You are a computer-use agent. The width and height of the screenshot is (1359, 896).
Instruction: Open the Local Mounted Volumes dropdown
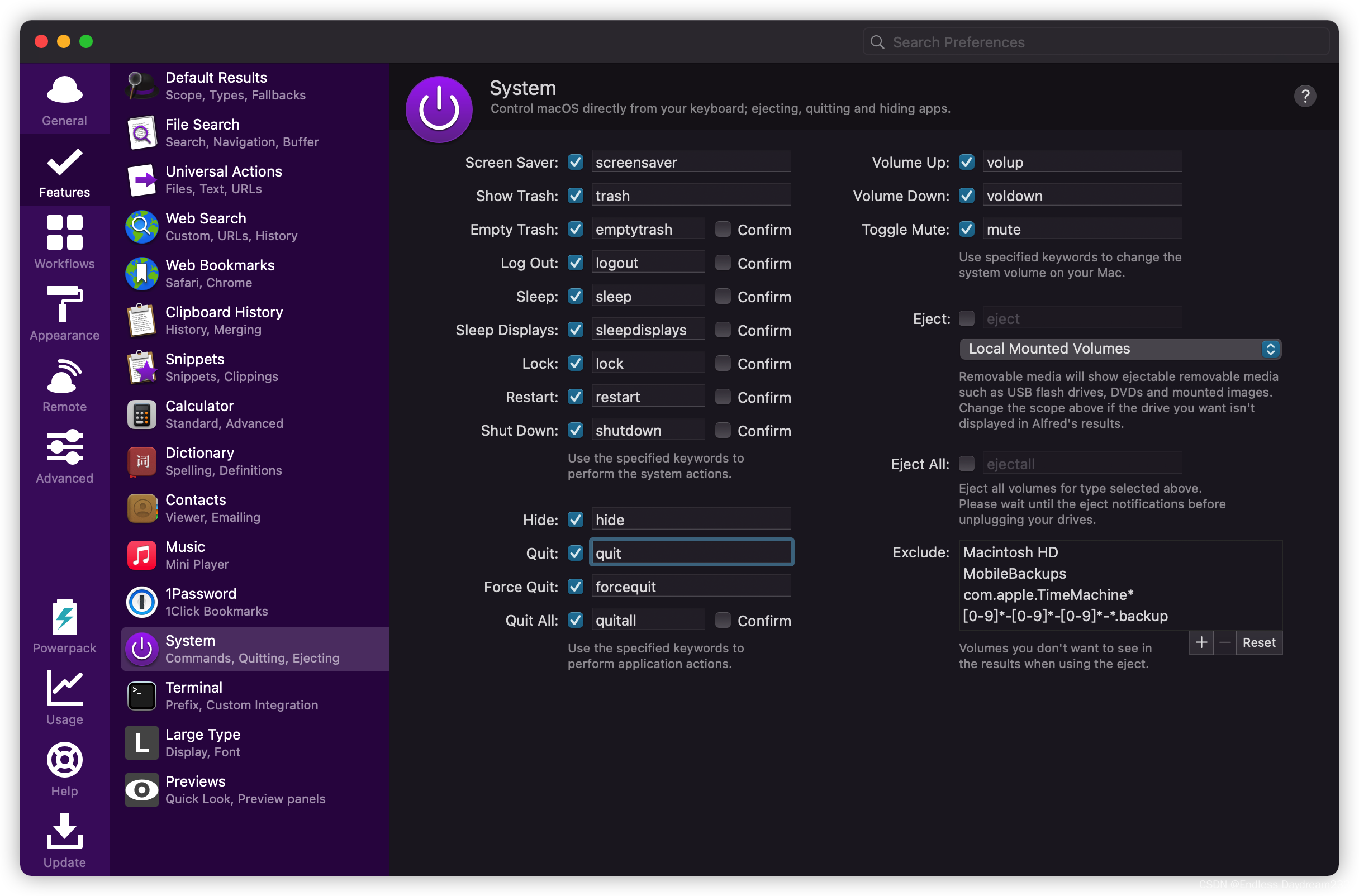click(x=1119, y=349)
